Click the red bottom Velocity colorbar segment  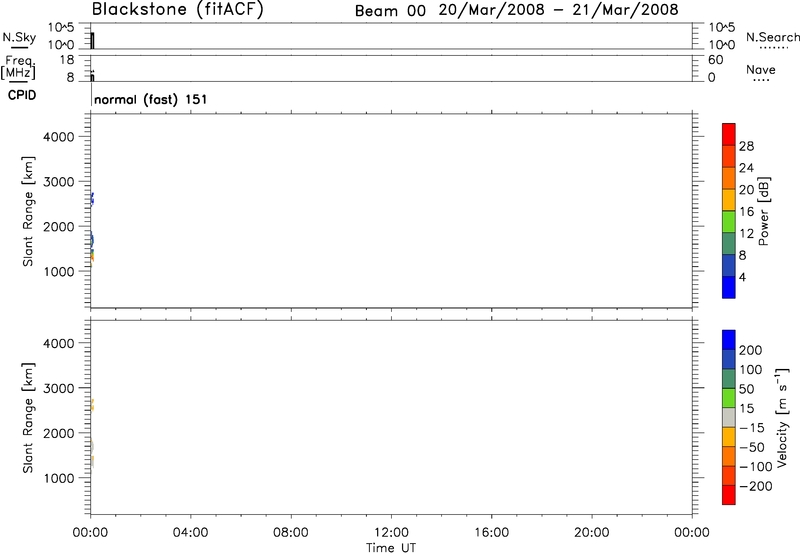pyautogui.click(x=729, y=495)
